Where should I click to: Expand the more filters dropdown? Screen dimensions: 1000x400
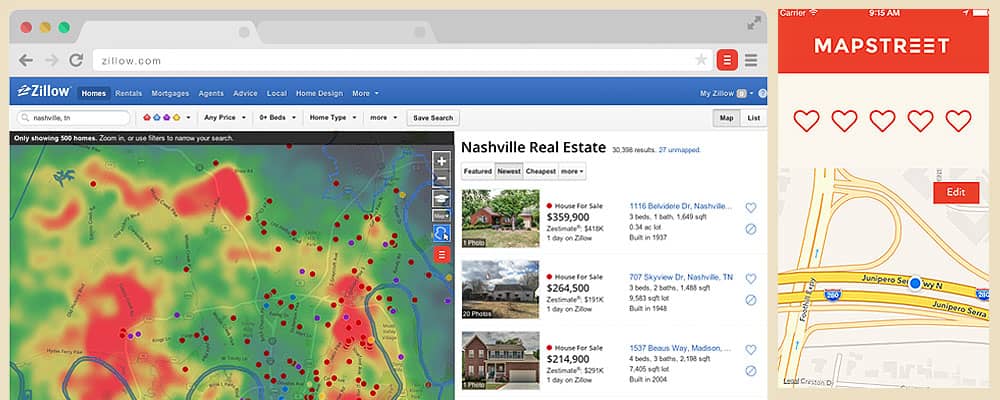383,118
